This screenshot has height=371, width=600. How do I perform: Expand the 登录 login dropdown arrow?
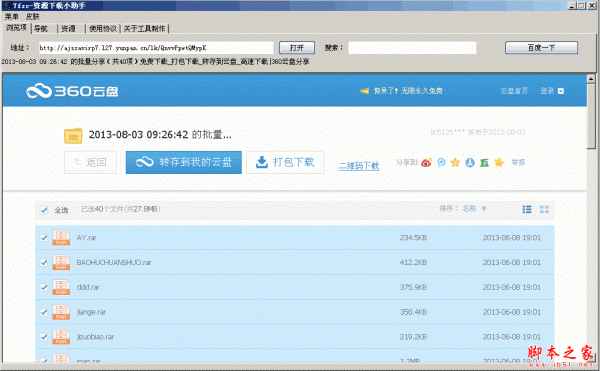click(x=561, y=91)
